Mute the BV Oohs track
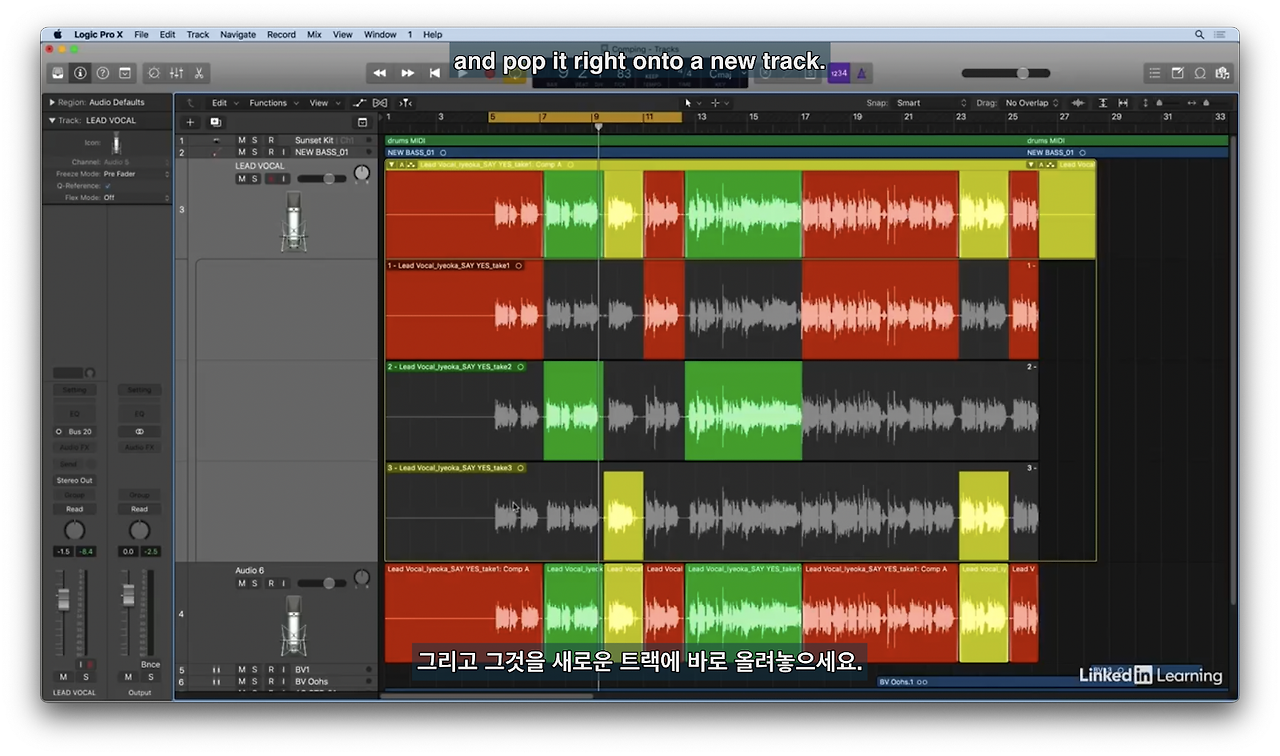Image resolution: width=1280 pixels, height=756 pixels. tap(241, 682)
